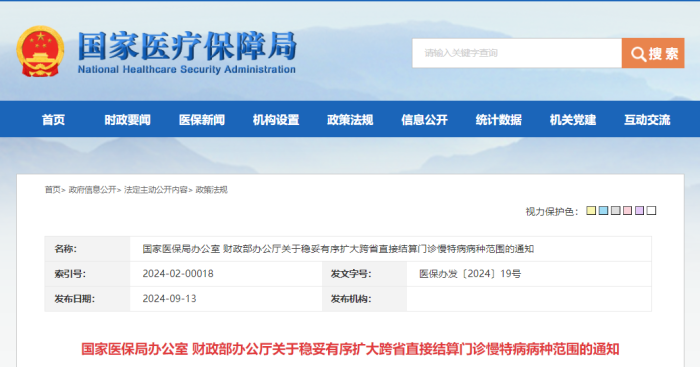Choose the blue eye-protection color swatch
The height and width of the screenshot is (367, 700).
603,210
